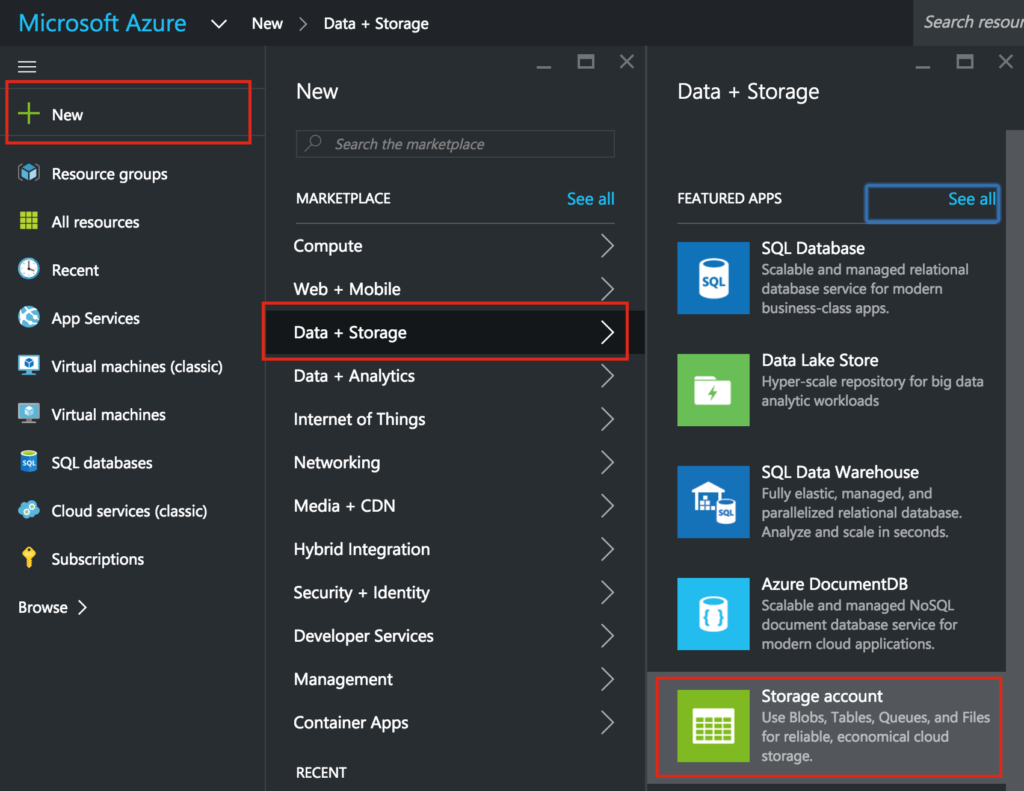Screen dimensions: 1024x791
Task: Click the App Services globe icon
Action: click(29, 317)
